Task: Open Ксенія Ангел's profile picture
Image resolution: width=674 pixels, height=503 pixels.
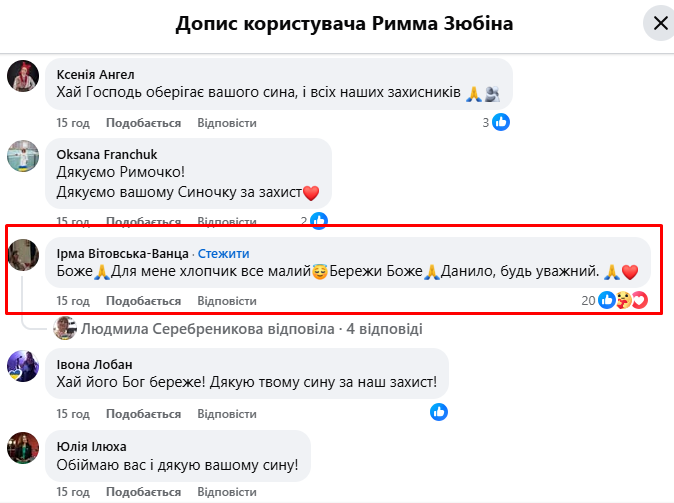Action: pos(24,76)
